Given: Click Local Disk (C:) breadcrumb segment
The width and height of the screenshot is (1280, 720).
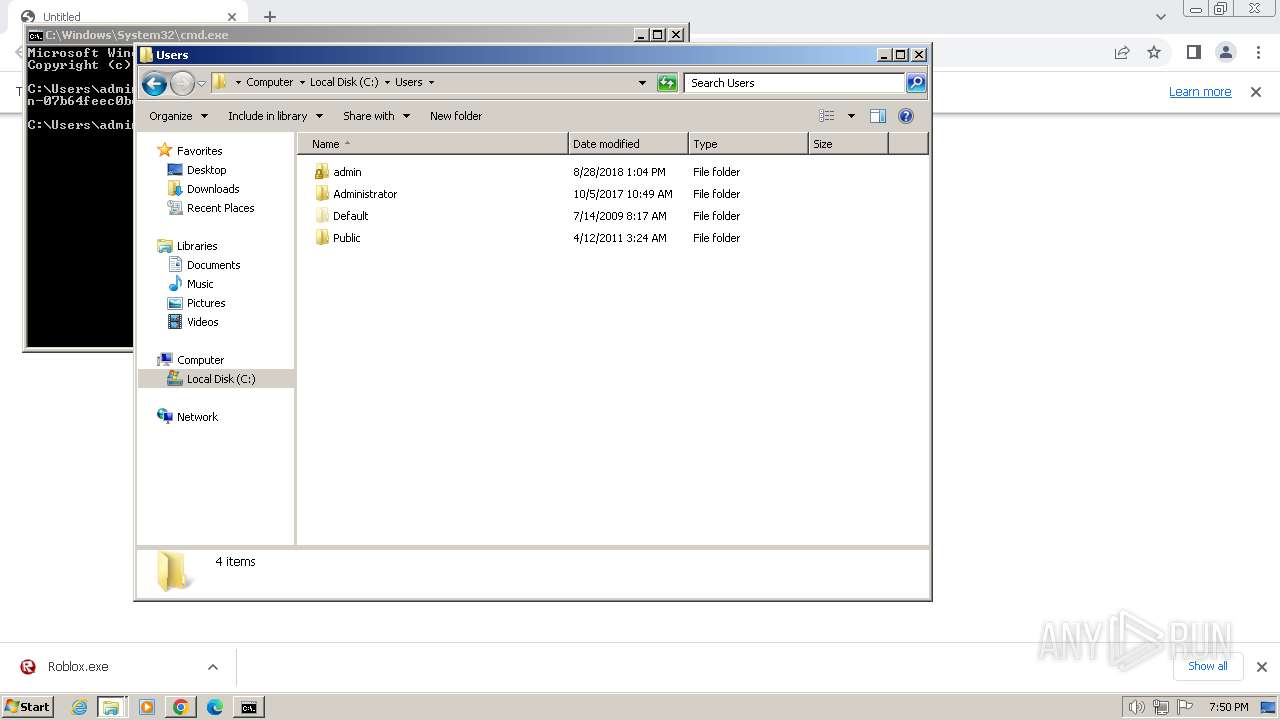Looking at the screenshot, I should tap(344, 83).
